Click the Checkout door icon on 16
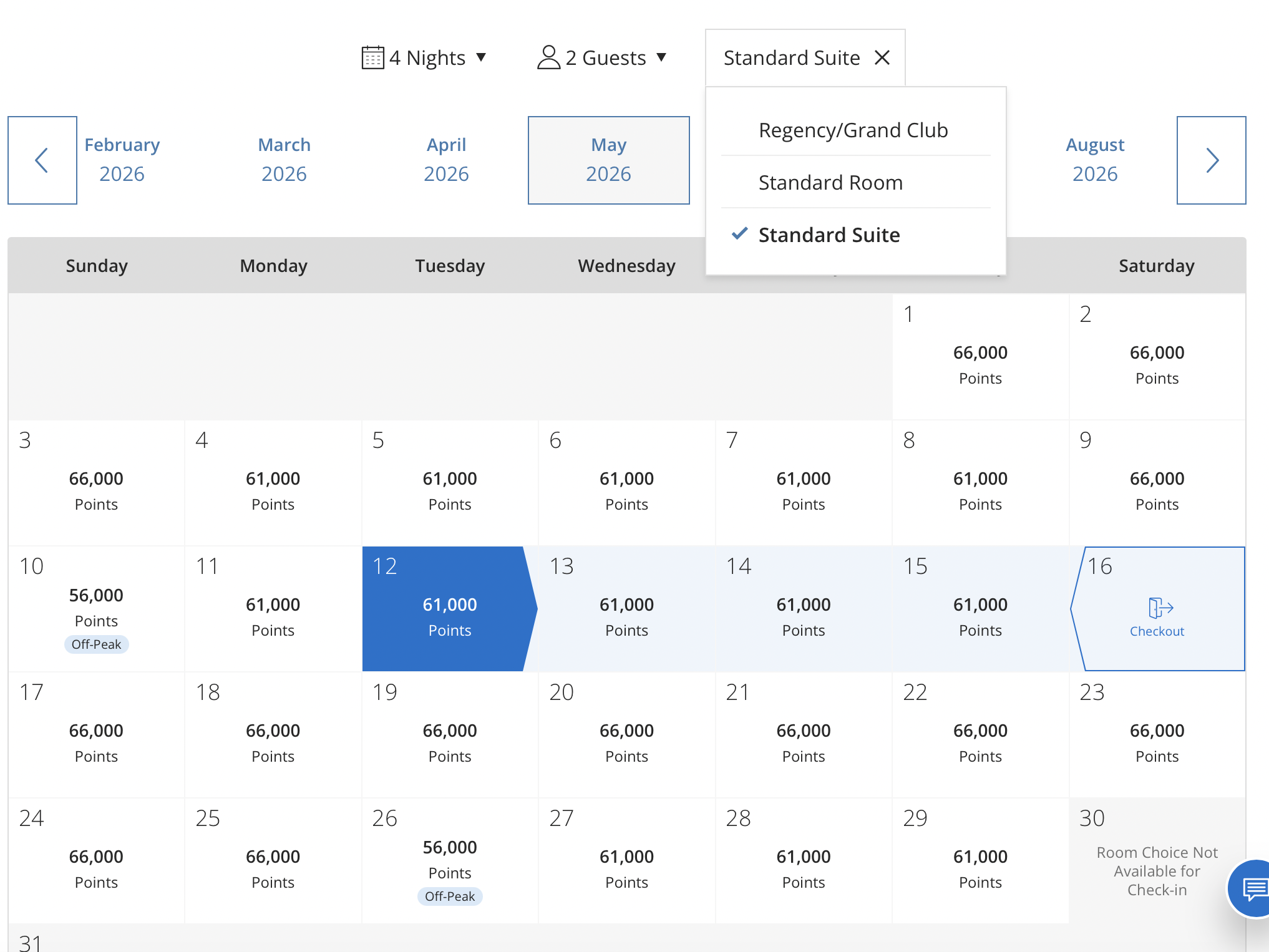This screenshot has height=952, width=1269. coord(1160,607)
